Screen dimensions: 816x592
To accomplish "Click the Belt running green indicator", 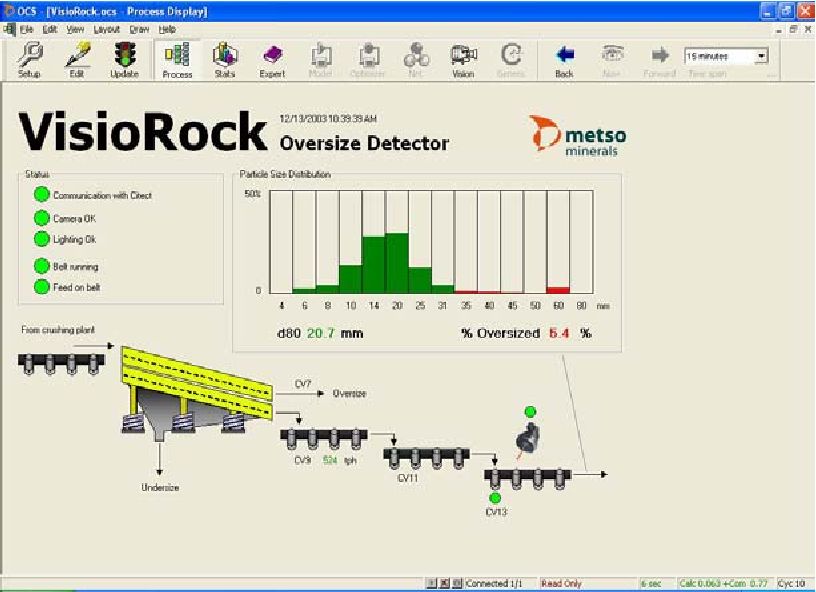I will [42, 266].
